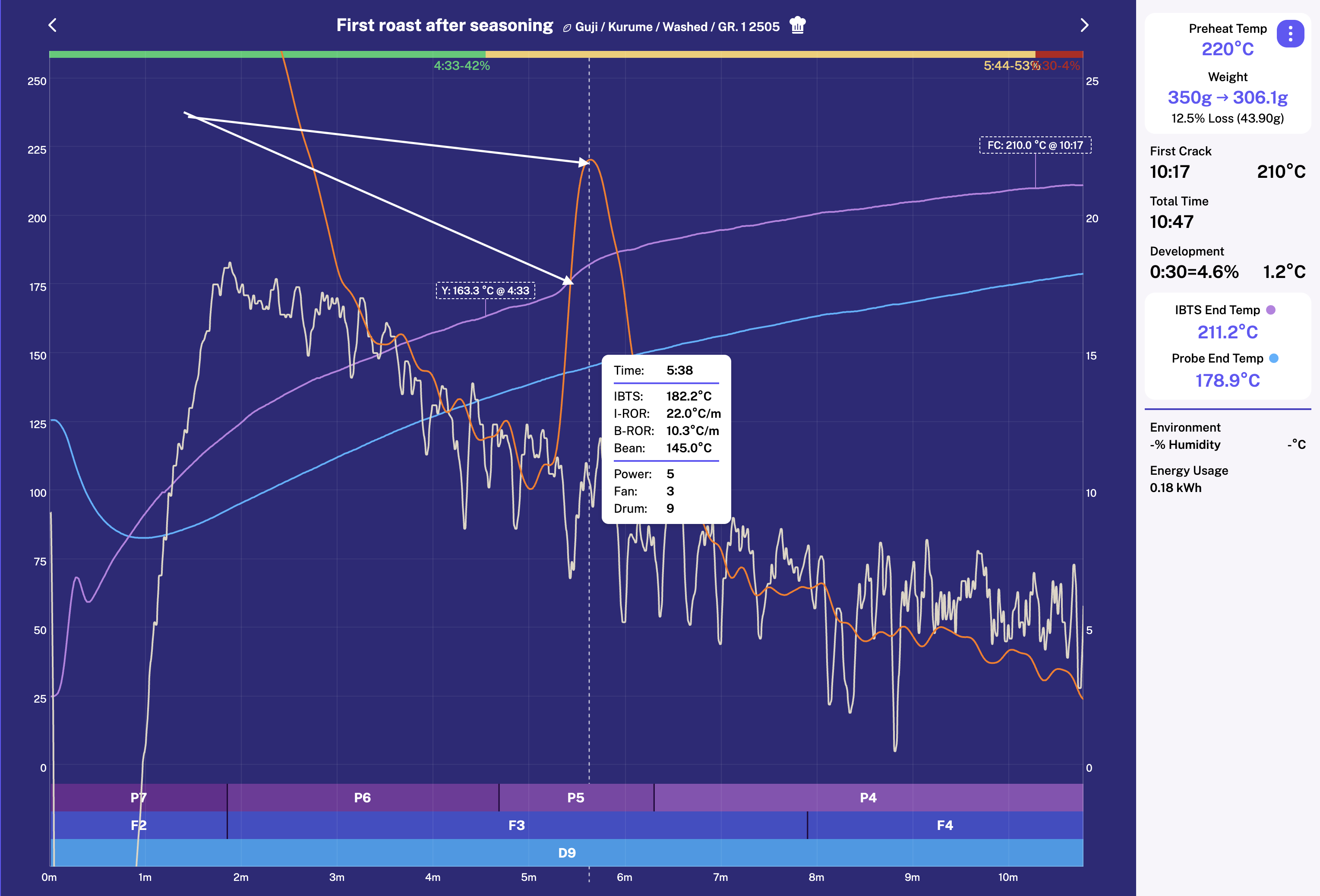The height and width of the screenshot is (896, 1320).
Task: Open the Guji / Kurume / Washed bean link
Action: click(x=677, y=27)
